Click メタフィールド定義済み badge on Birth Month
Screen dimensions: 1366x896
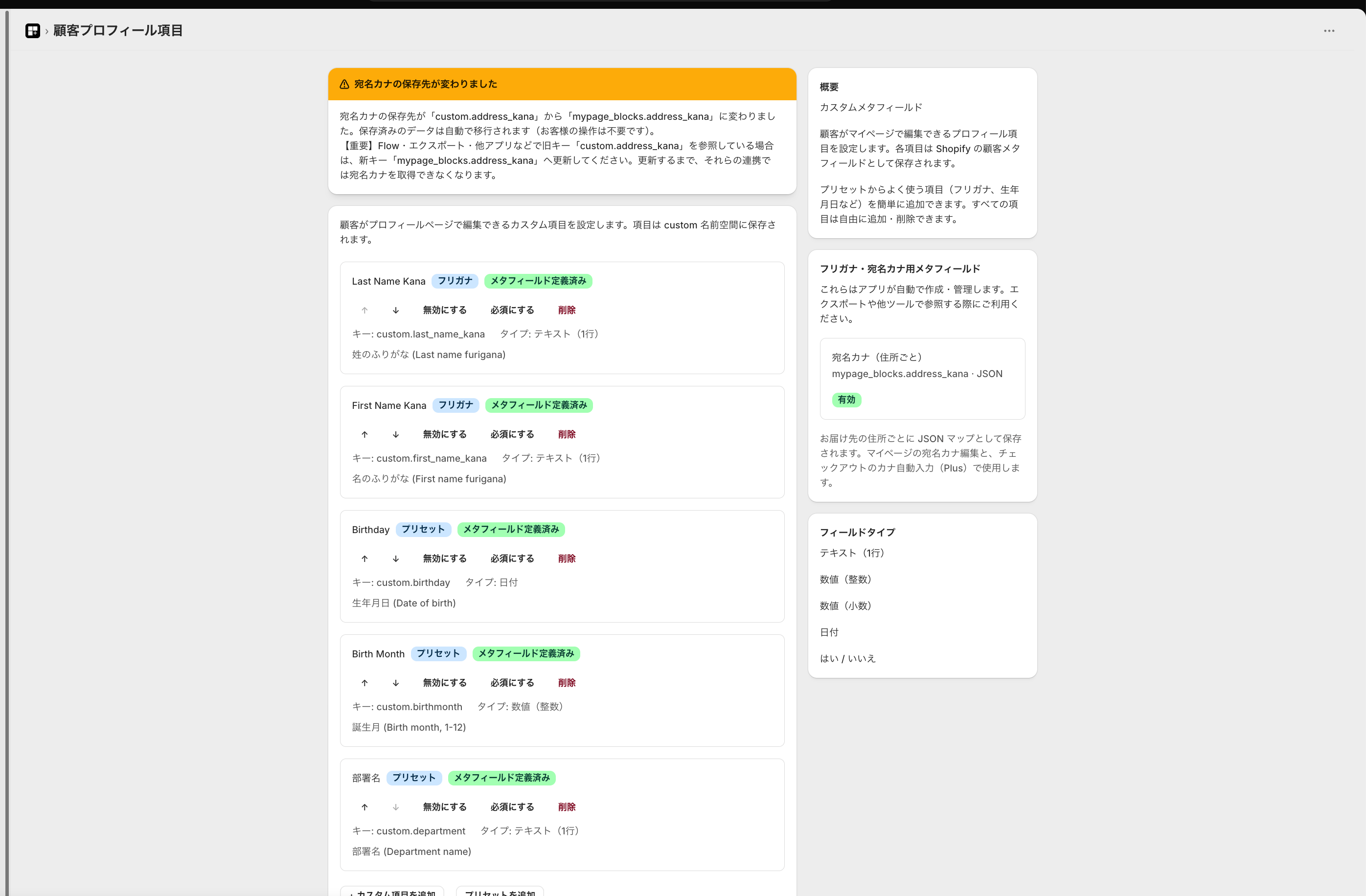(526, 653)
